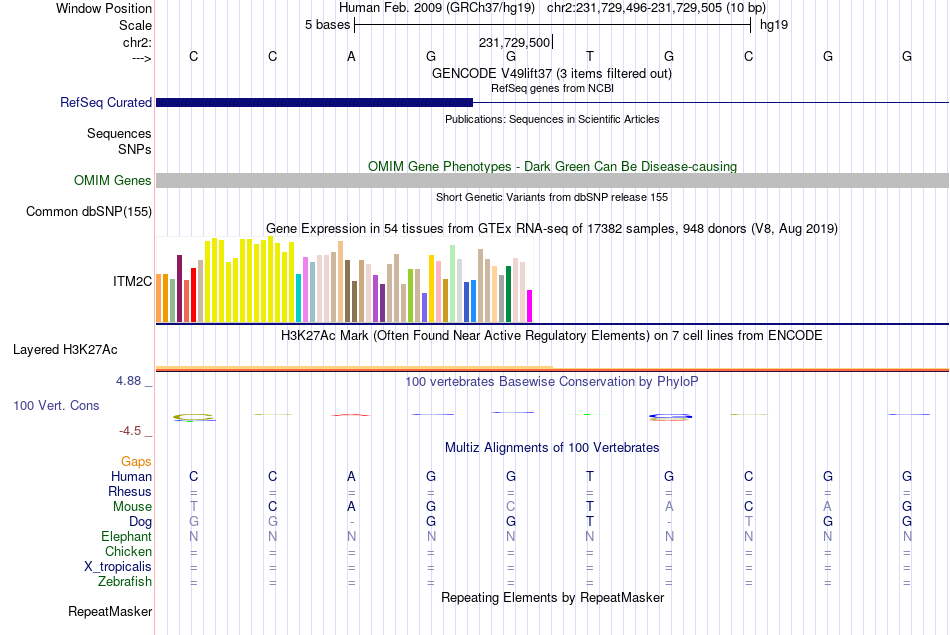Screen dimensions: 950x635
Task: Click the ---> strand direction arrow label
Action: click(x=142, y=59)
